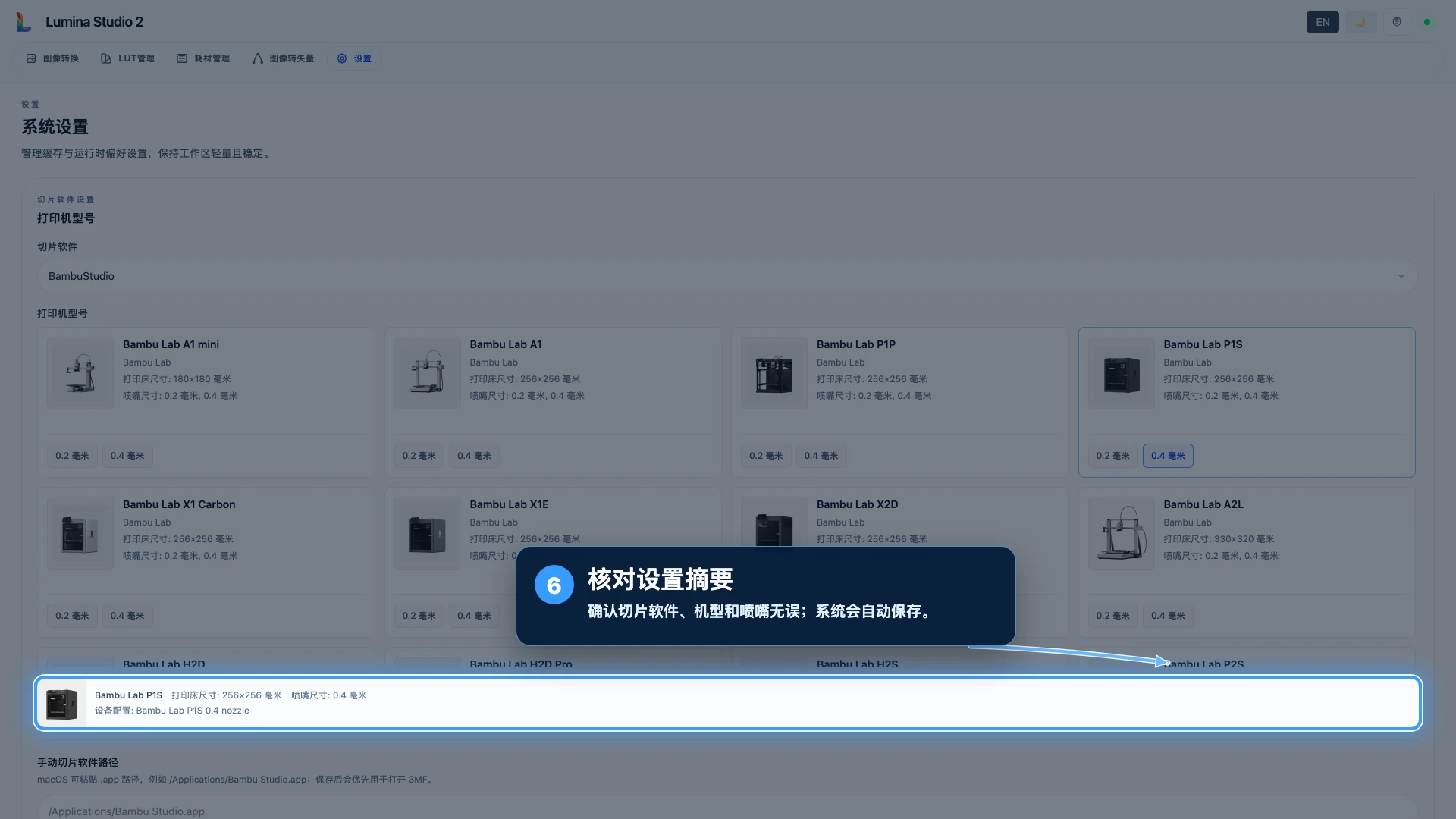
Task: Click the Bambu Lab P1S card printer image
Action: 1122,373
